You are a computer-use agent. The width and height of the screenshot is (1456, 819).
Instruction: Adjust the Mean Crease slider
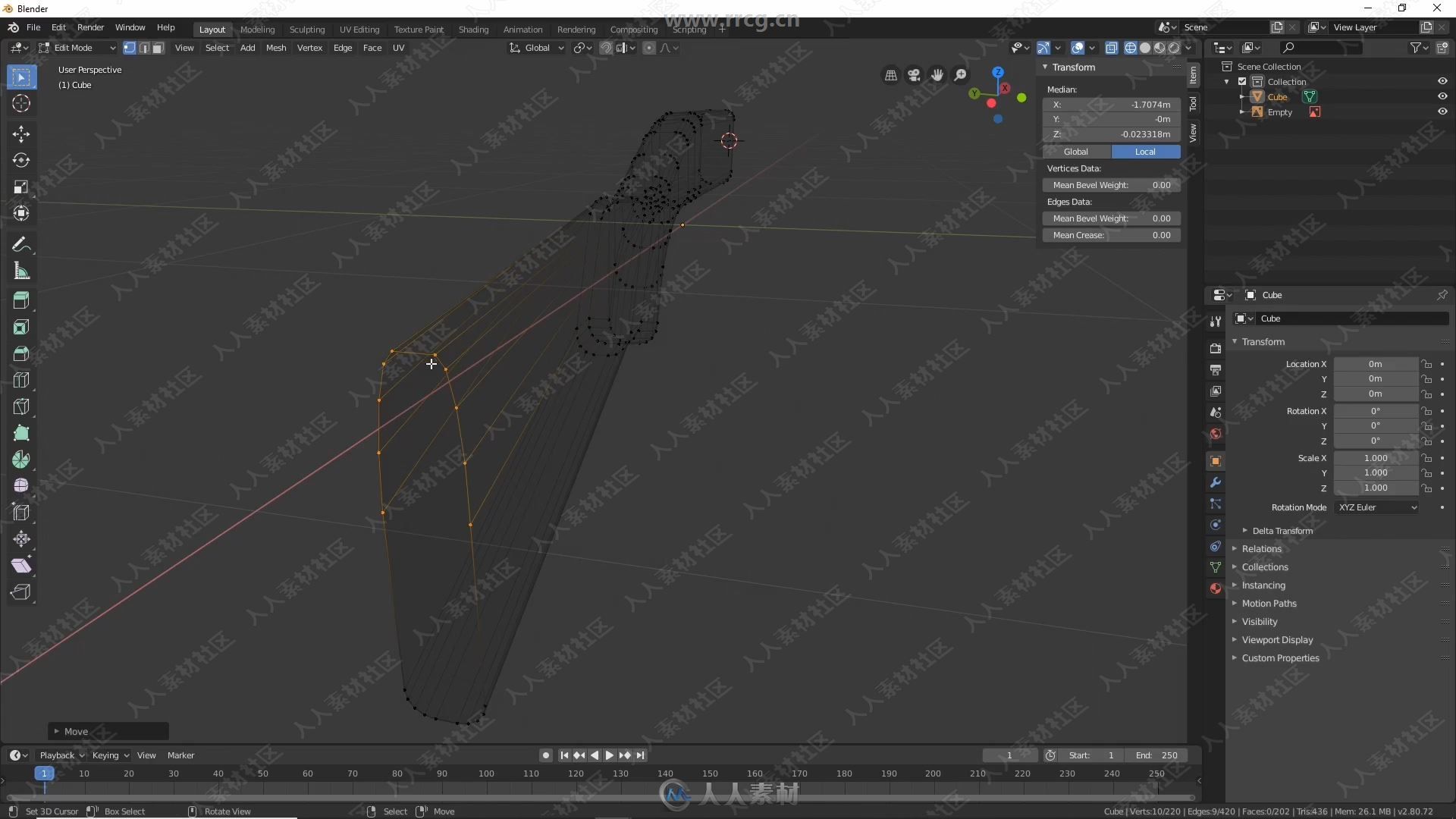tap(1112, 235)
